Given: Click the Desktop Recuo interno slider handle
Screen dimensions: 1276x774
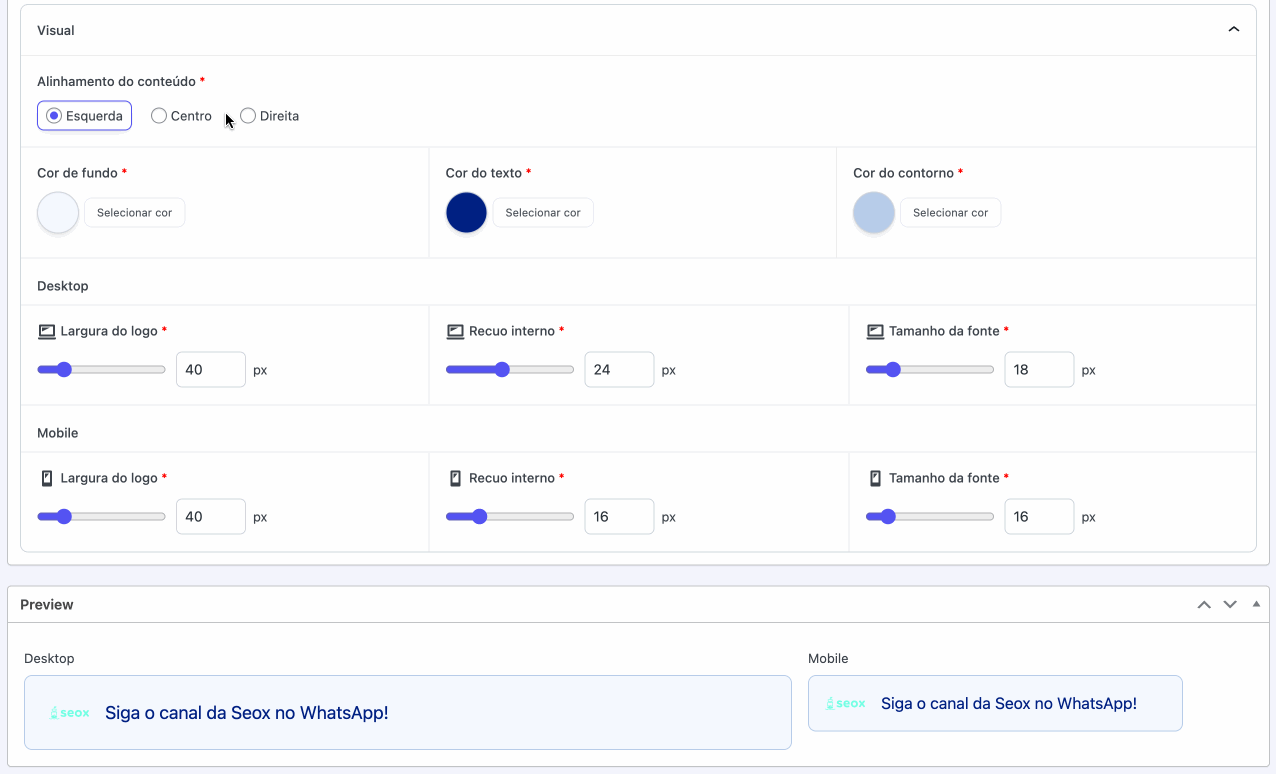Looking at the screenshot, I should pos(502,370).
